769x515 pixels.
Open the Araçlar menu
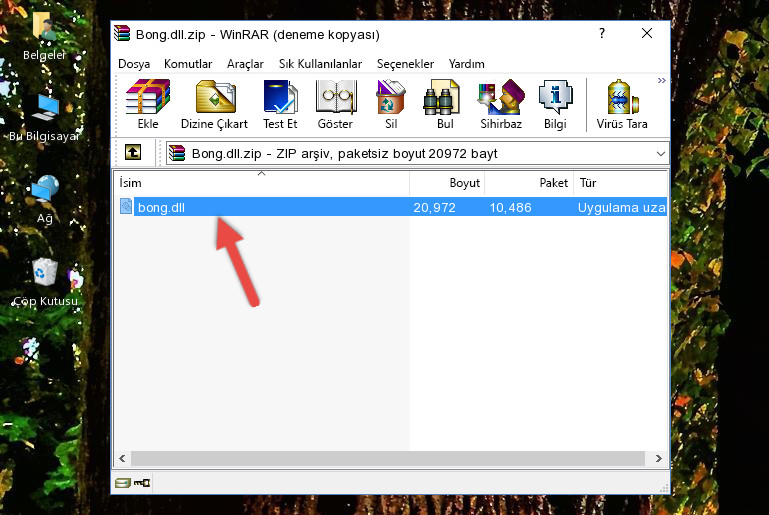245,64
